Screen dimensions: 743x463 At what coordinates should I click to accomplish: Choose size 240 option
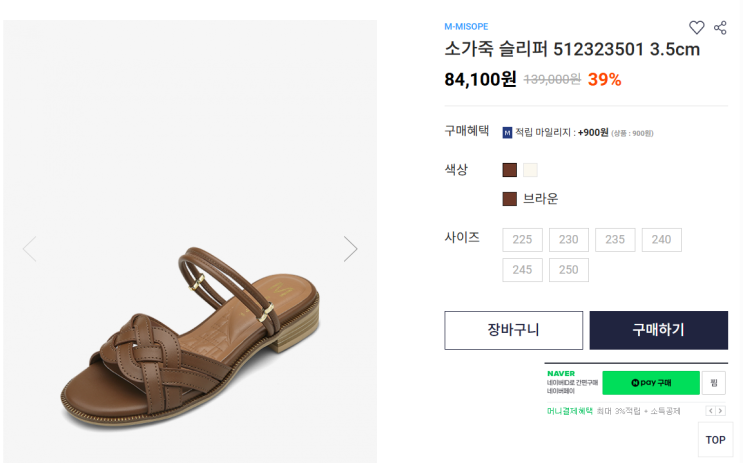[661, 240]
